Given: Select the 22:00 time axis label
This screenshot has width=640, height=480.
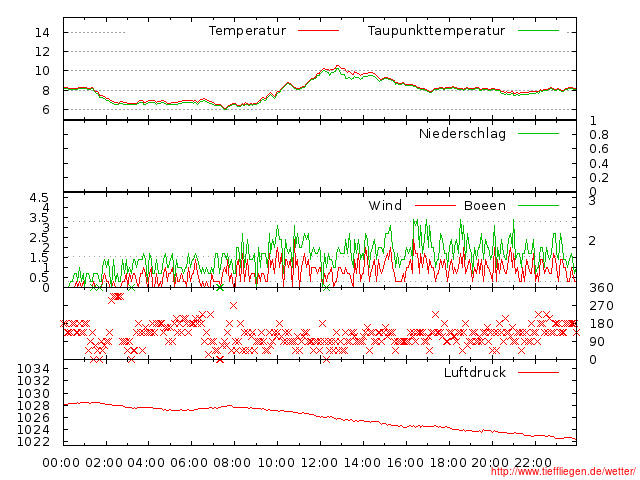Looking at the screenshot, I should point(533,463).
